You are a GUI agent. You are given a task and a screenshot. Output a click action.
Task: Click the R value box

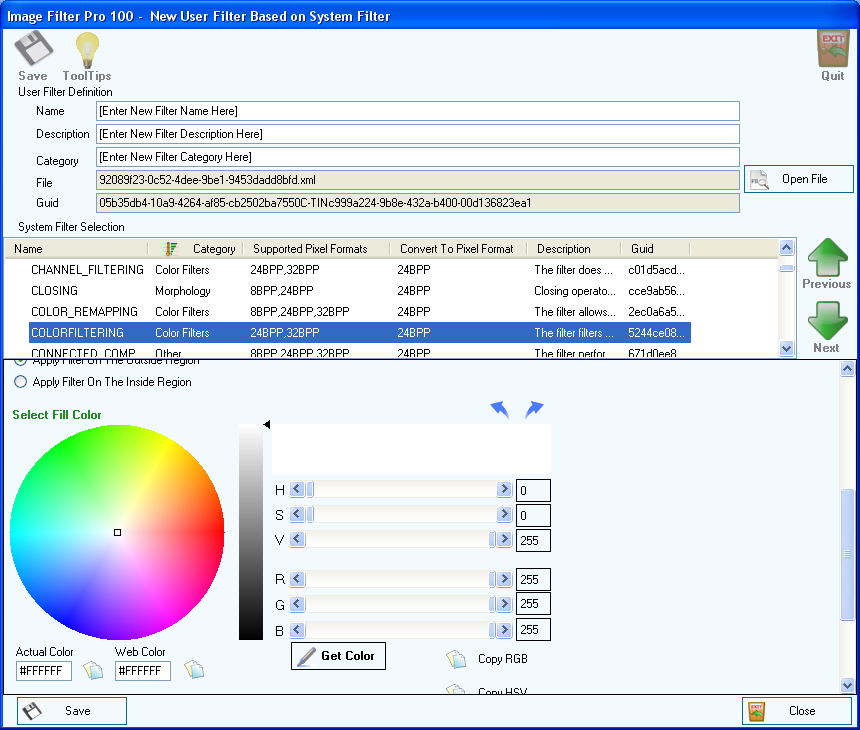(533, 580)
